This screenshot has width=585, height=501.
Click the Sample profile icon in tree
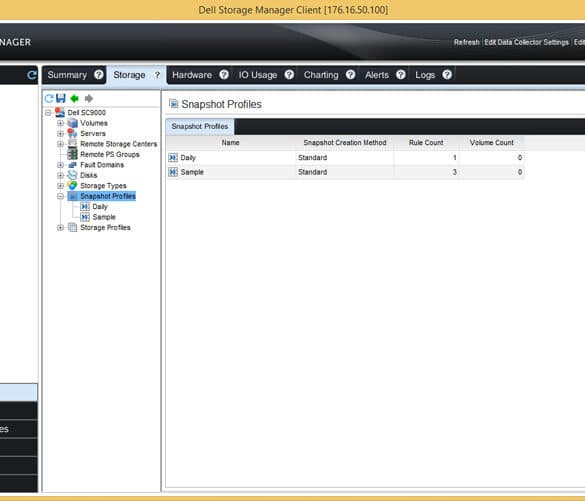(85, 217)
